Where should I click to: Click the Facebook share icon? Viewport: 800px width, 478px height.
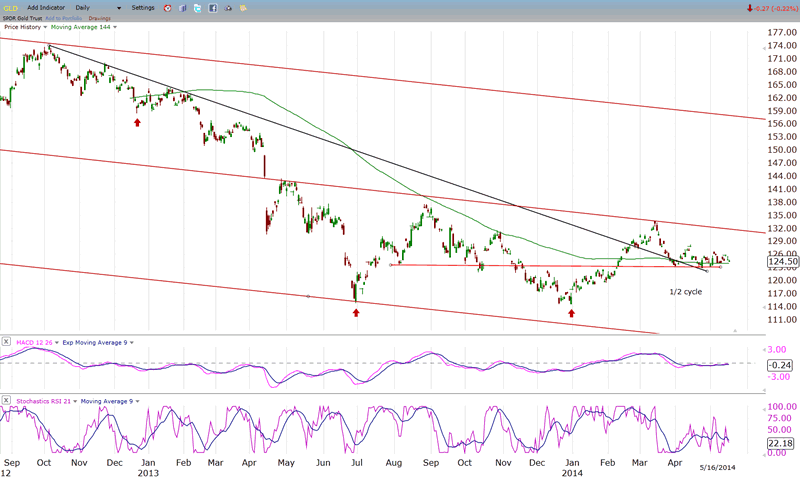point(212,8)
